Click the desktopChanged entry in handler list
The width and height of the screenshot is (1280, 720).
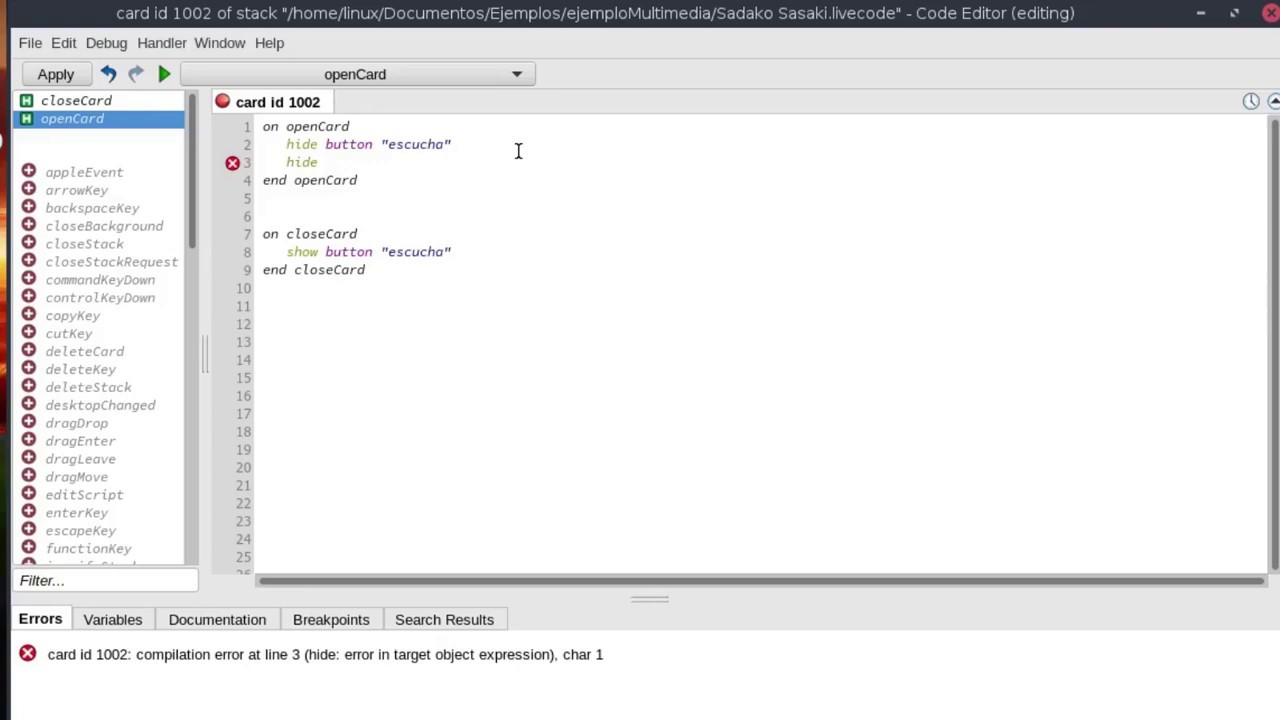(x=100, y=405)
